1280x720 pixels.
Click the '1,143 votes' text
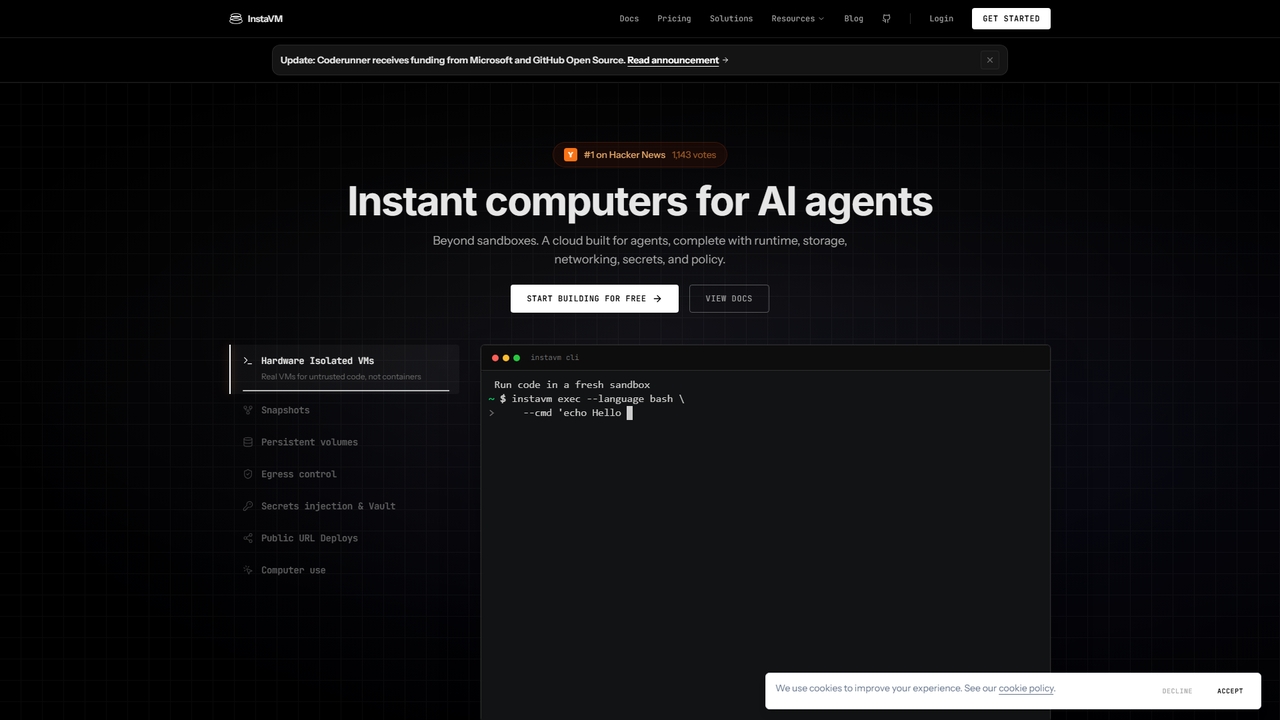694,155
